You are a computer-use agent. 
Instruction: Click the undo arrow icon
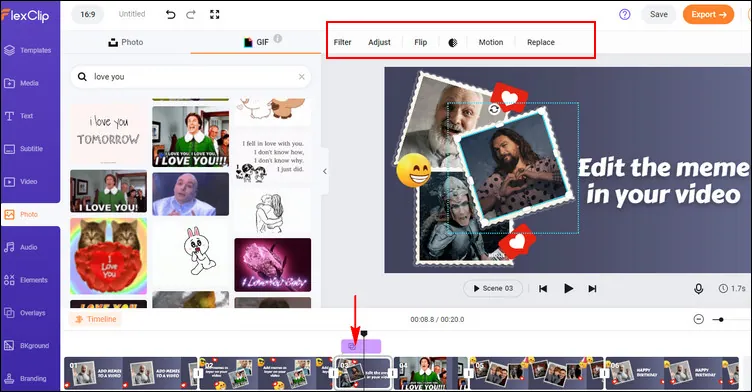point(171,14)
